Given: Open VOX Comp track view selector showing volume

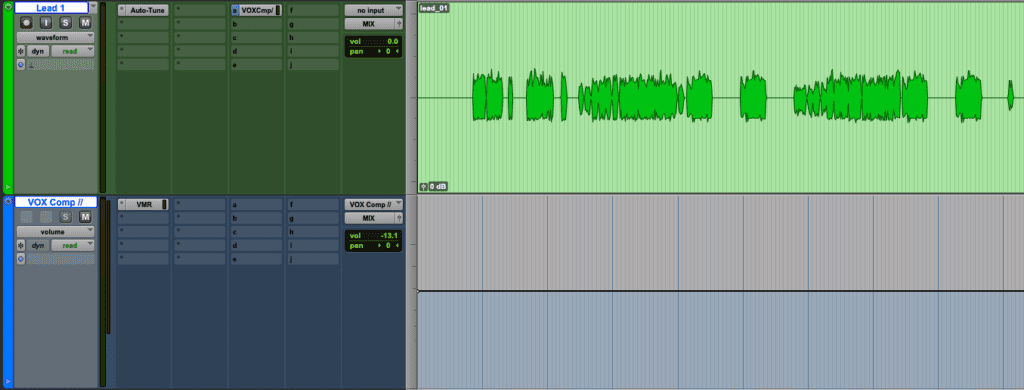Looking at the screenshot, I should click(x=56, y=232).
